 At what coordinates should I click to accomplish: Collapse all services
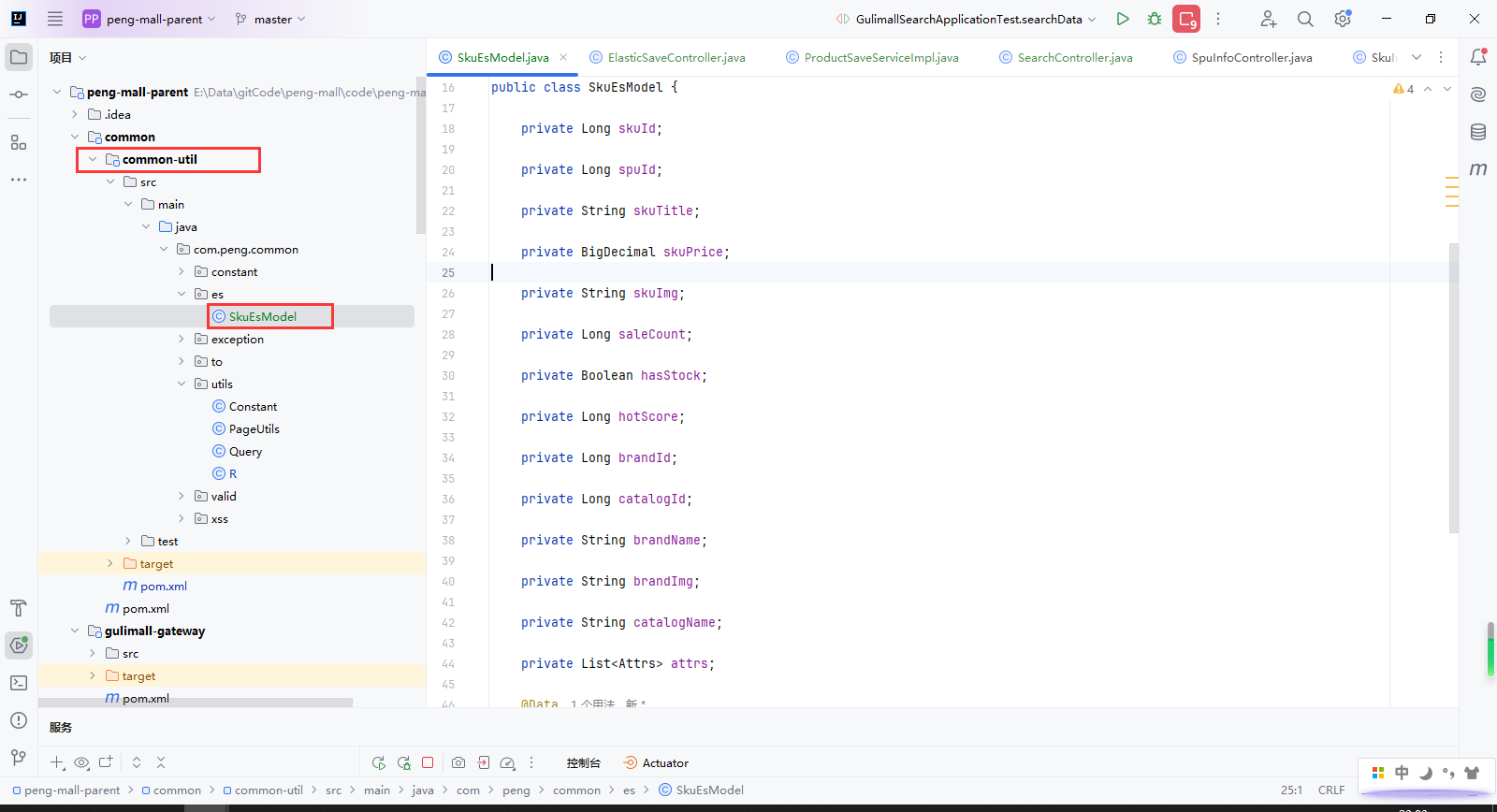click(161, 762)
